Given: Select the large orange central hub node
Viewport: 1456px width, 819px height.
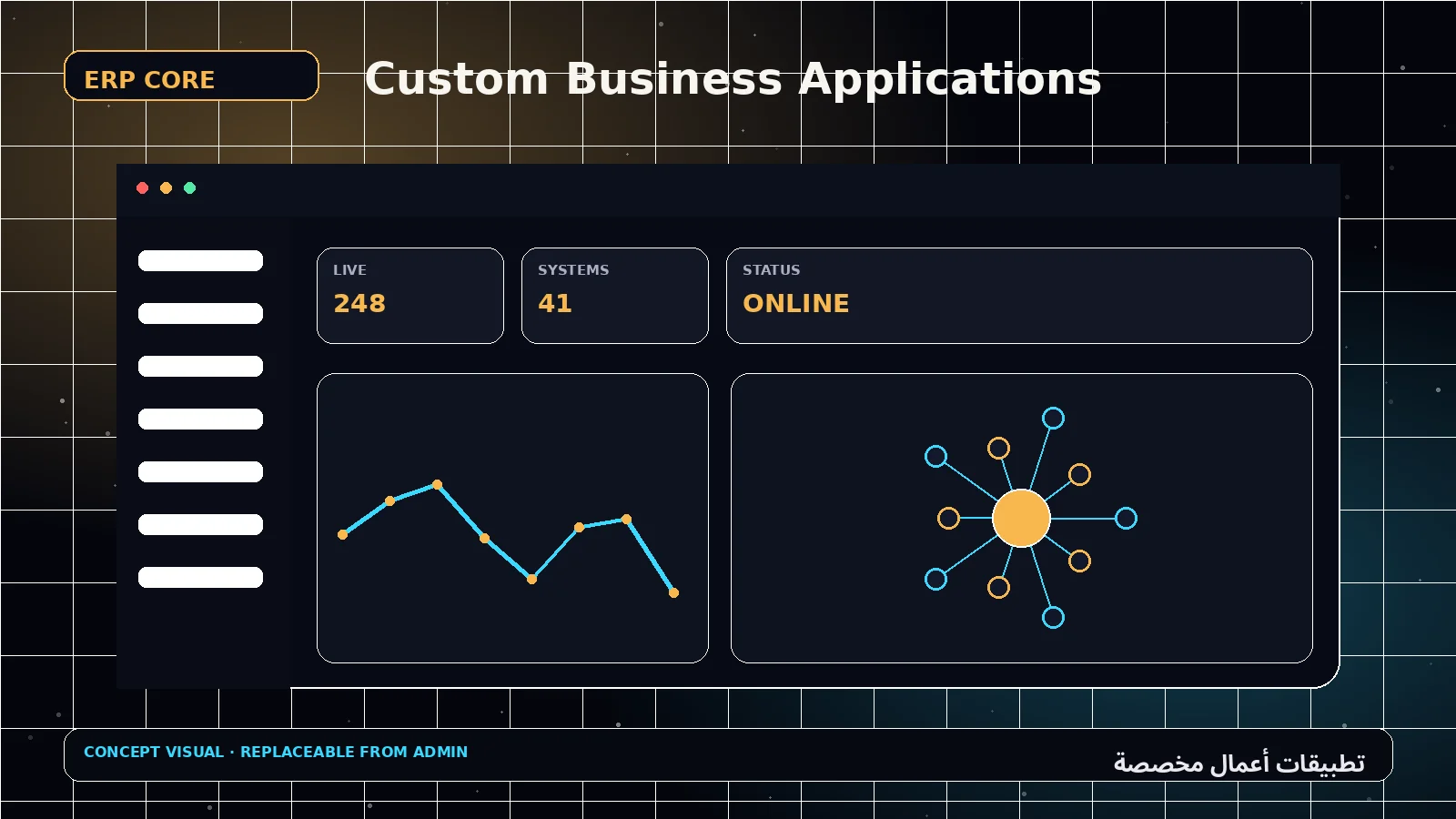Looking at the screenshot, I should [x=1021, y=518].
